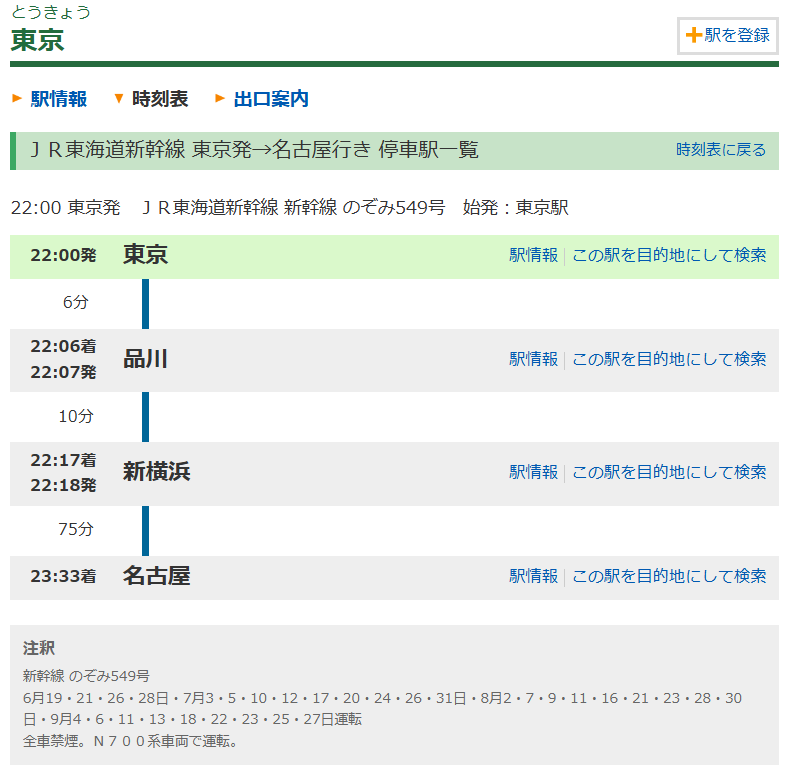Click the 22:18発 departure time
Image resolution: width=791 pixels, height=776 pixels.
[x=63, y=485]
